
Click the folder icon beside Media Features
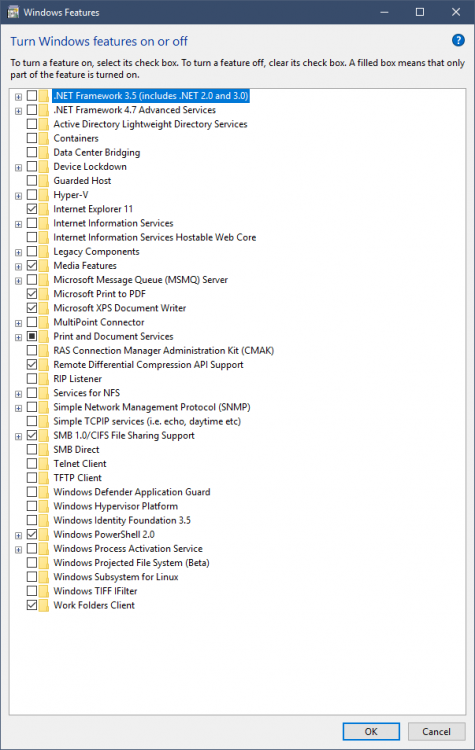(x=44, y=265)
